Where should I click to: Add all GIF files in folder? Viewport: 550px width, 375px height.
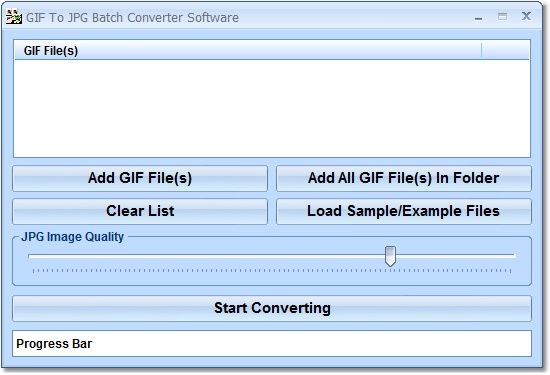pyautogui.click(x=404, y=178)
